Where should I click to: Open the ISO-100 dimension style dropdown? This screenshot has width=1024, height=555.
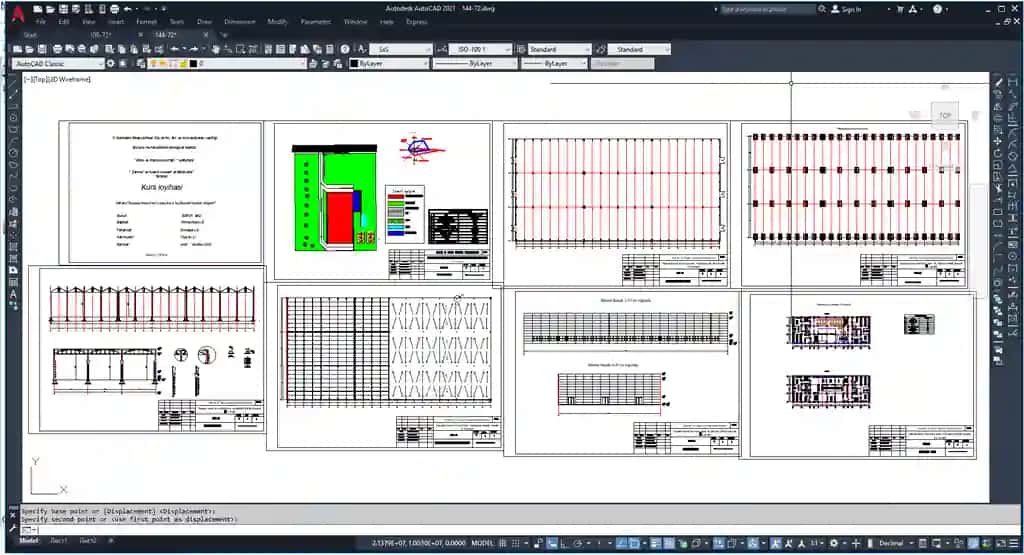pos(481,49)
